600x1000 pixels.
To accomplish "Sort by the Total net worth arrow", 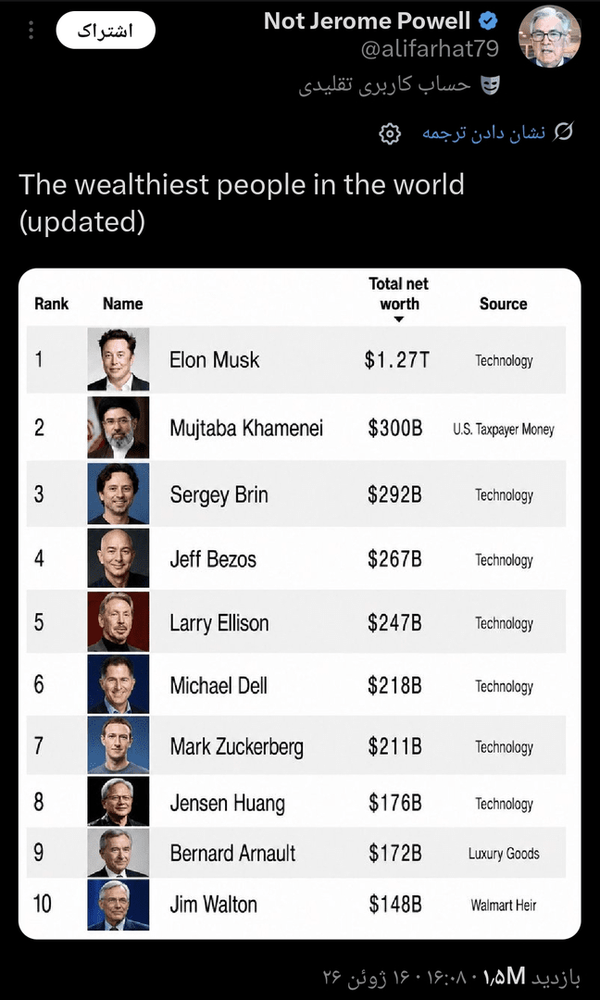I will pos(399,320).
